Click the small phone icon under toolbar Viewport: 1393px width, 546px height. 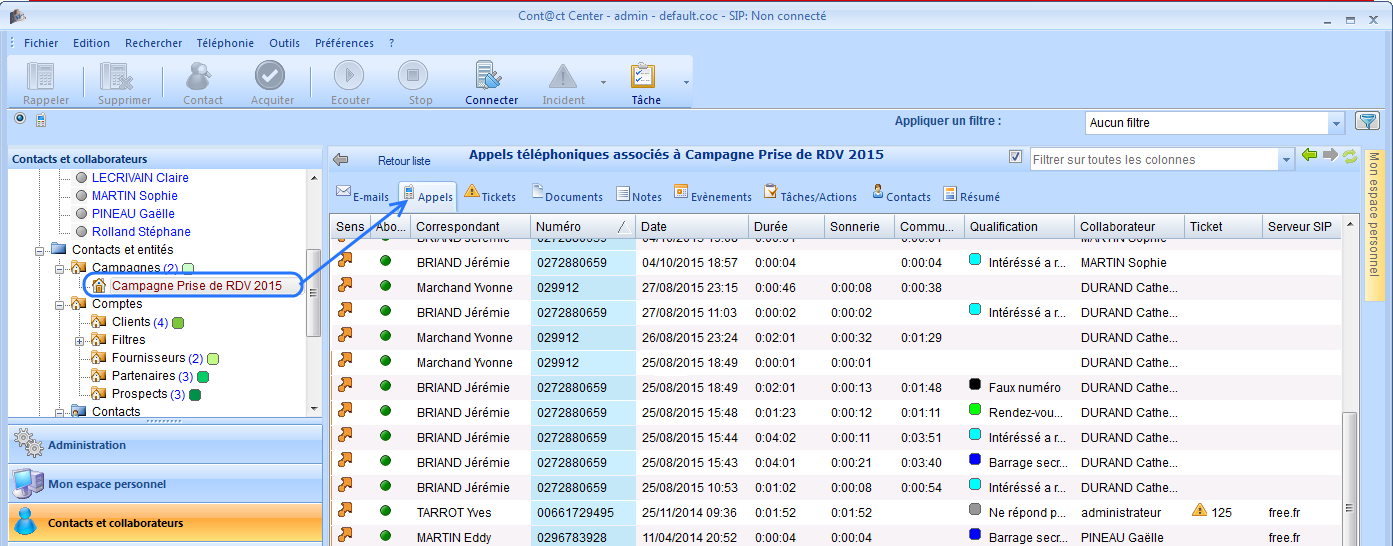coord(41,121)
